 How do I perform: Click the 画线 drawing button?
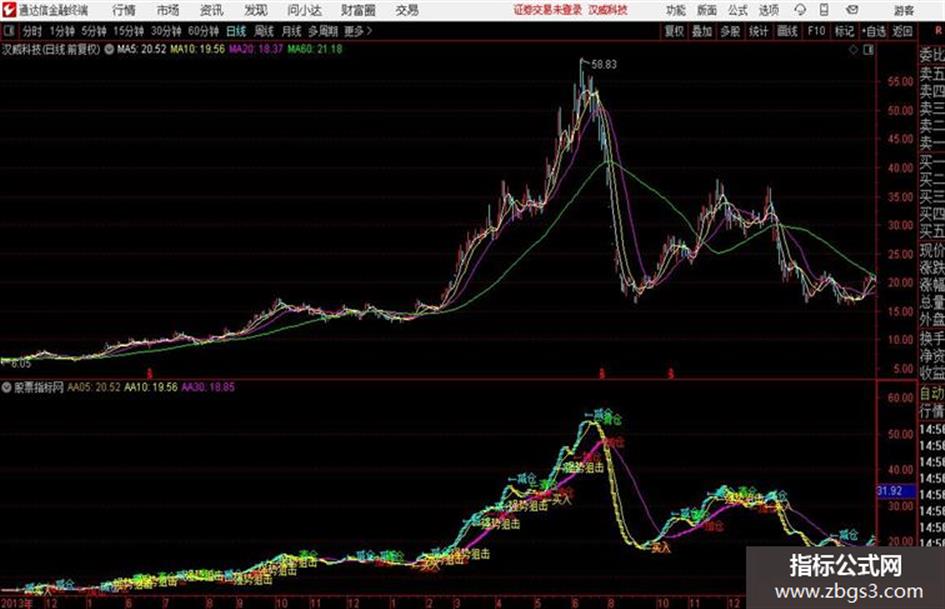coord(787,31)
